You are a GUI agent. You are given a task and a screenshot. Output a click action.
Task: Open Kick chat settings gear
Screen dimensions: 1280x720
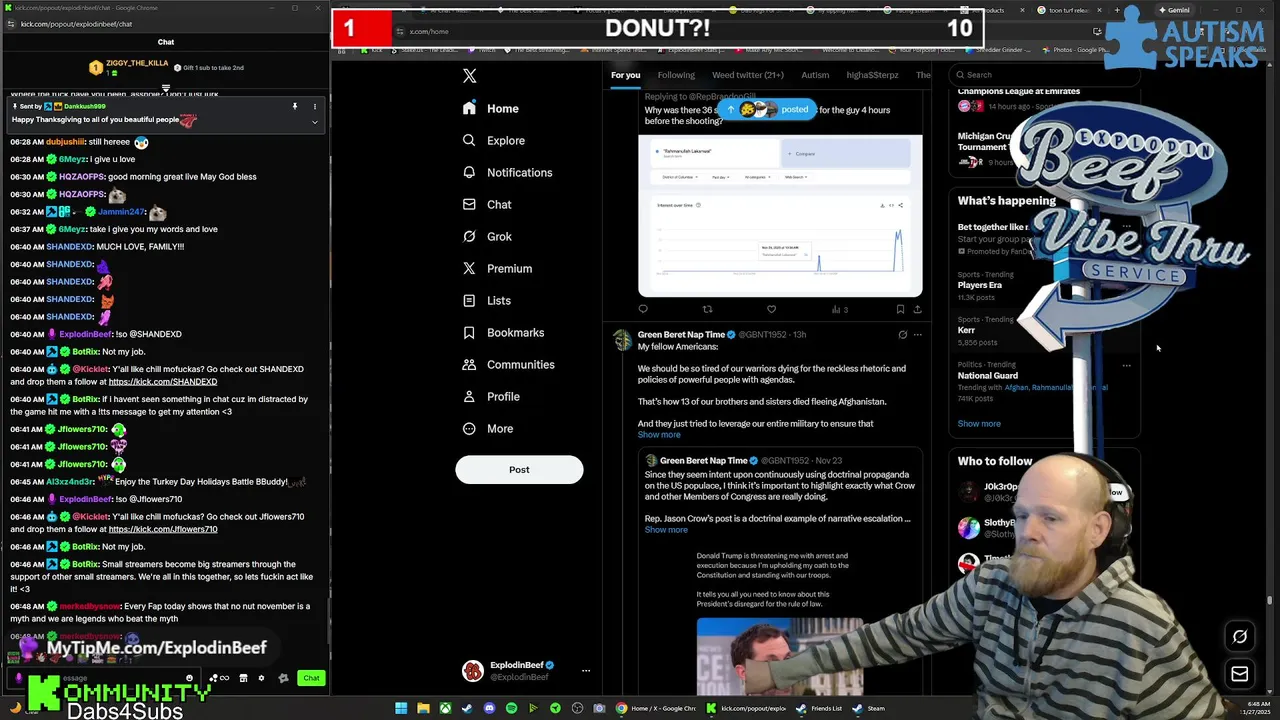tap(261, 678)
